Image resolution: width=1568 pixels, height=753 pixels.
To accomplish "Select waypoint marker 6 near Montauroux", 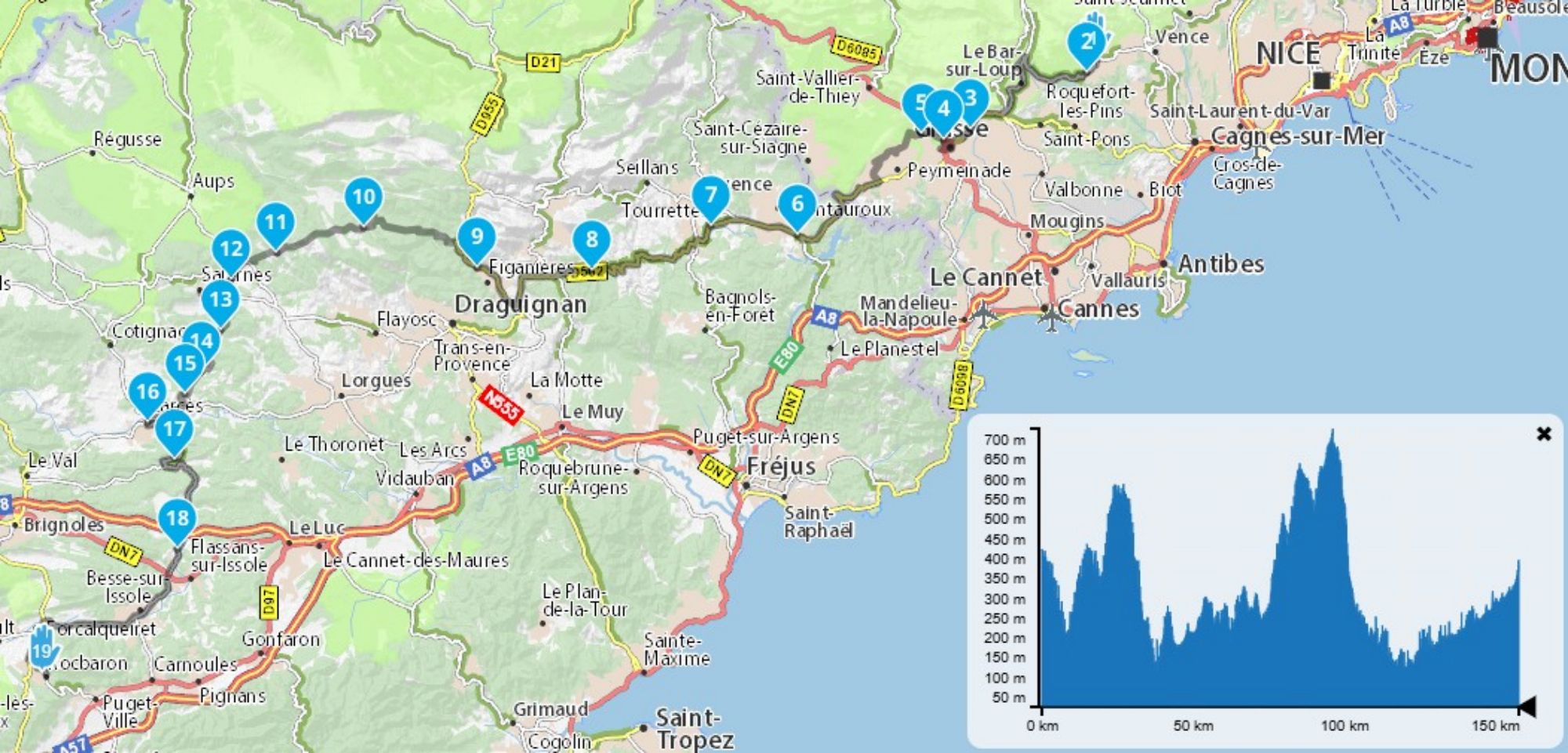I will [x=797, y=205].
